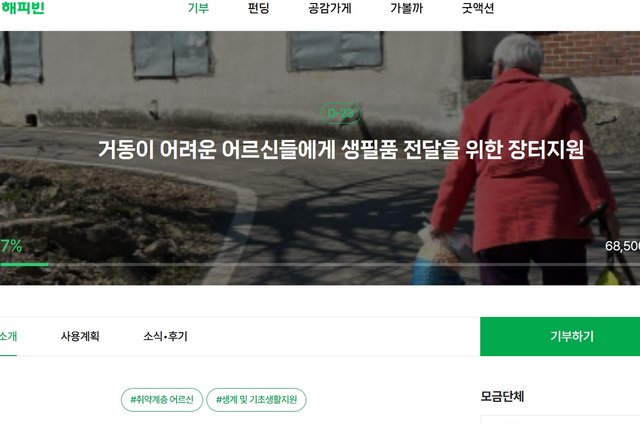Open the 기부 menu

tap(198, 8)
